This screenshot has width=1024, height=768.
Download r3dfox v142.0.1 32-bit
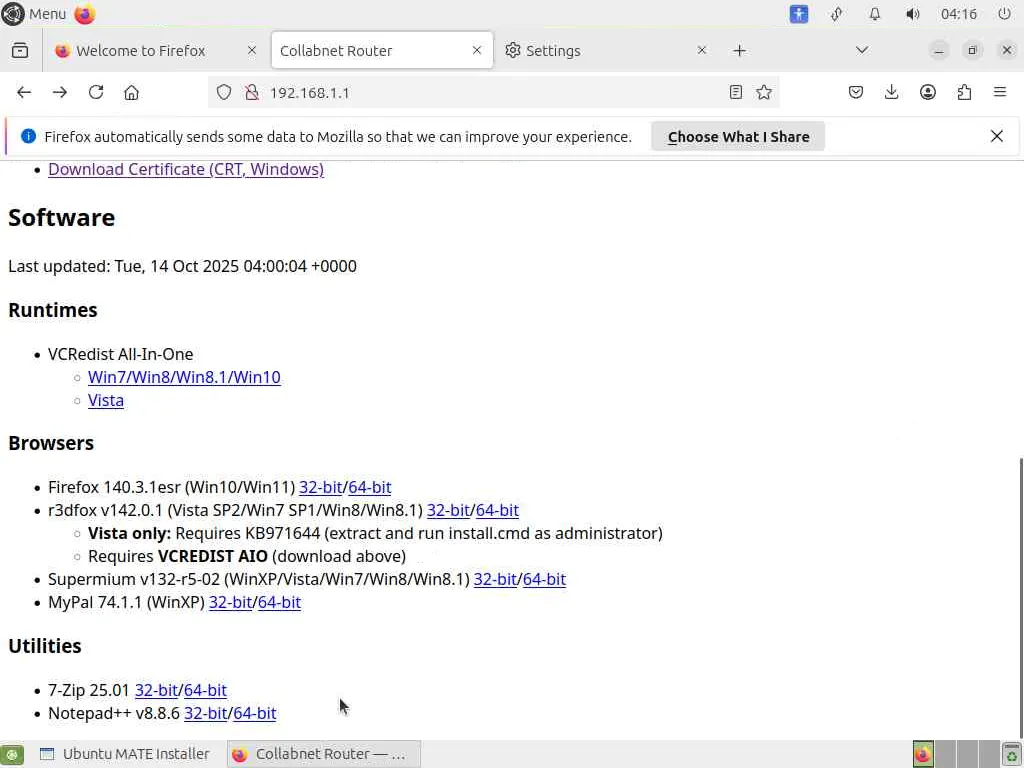448,510
